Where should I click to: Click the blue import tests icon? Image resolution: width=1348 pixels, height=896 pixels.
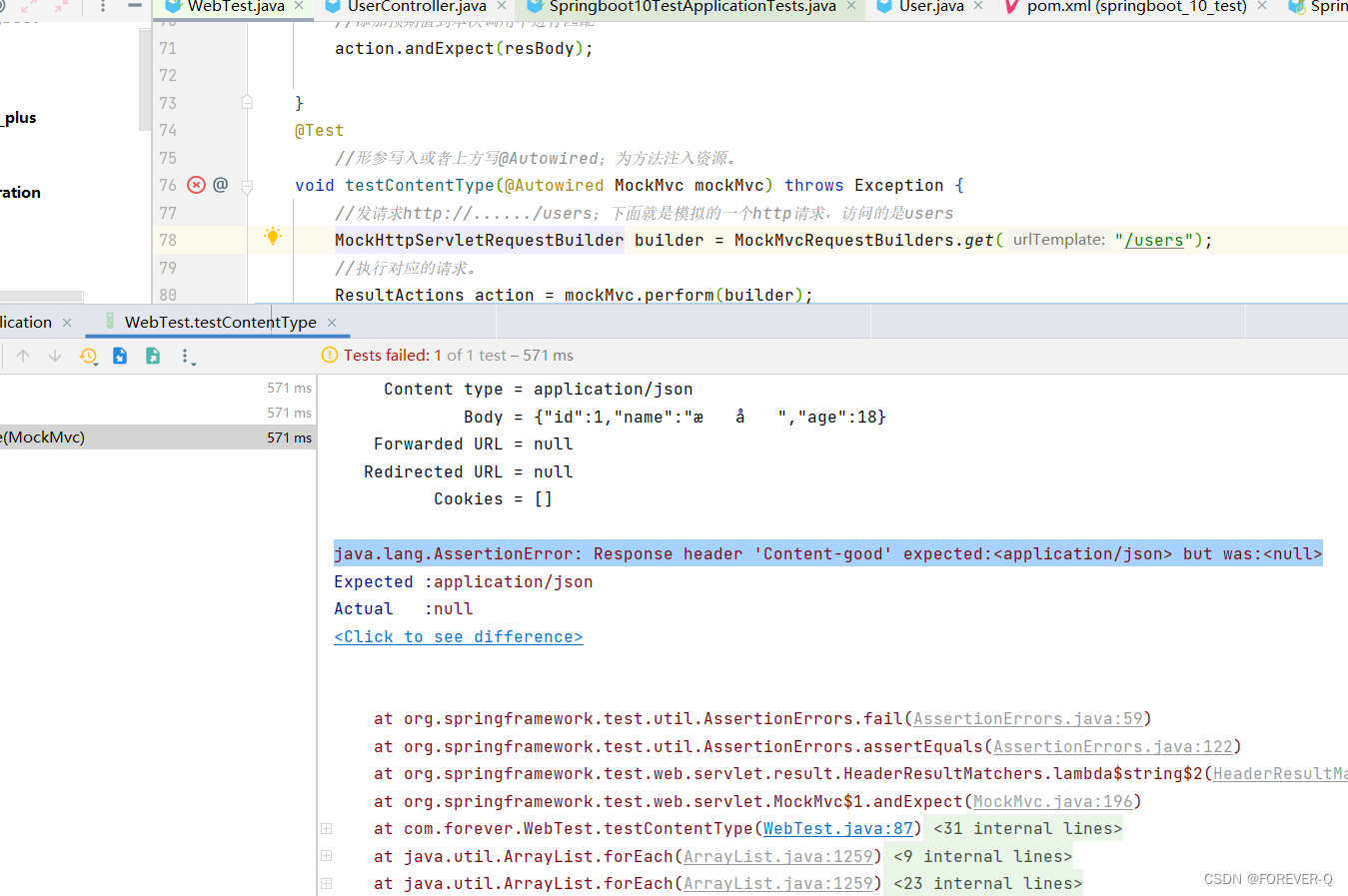120,356
